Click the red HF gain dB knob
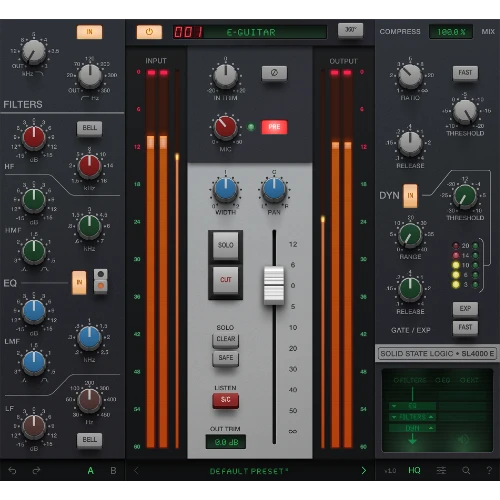 (x=34, y=137)
